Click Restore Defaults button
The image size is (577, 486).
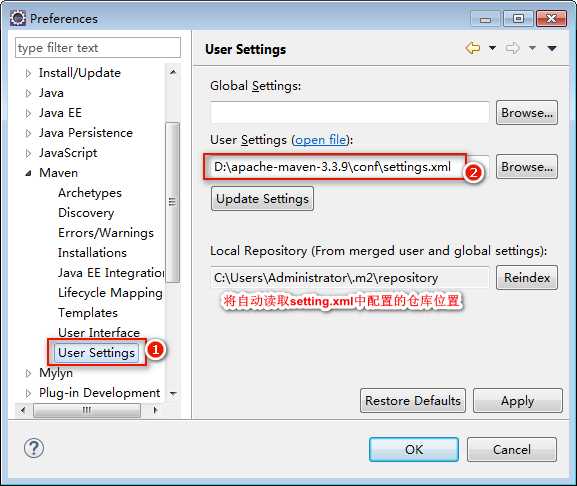413,400
